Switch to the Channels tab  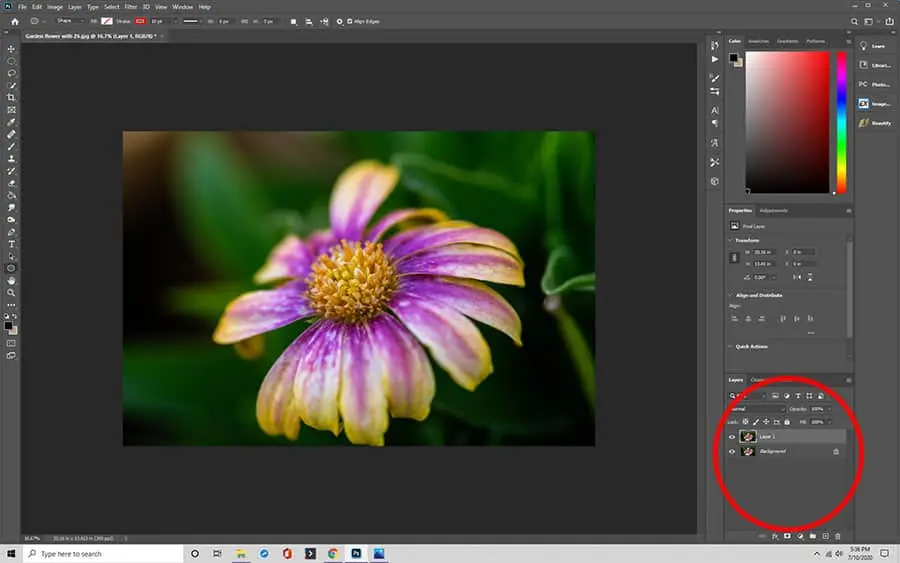(758, 380)
